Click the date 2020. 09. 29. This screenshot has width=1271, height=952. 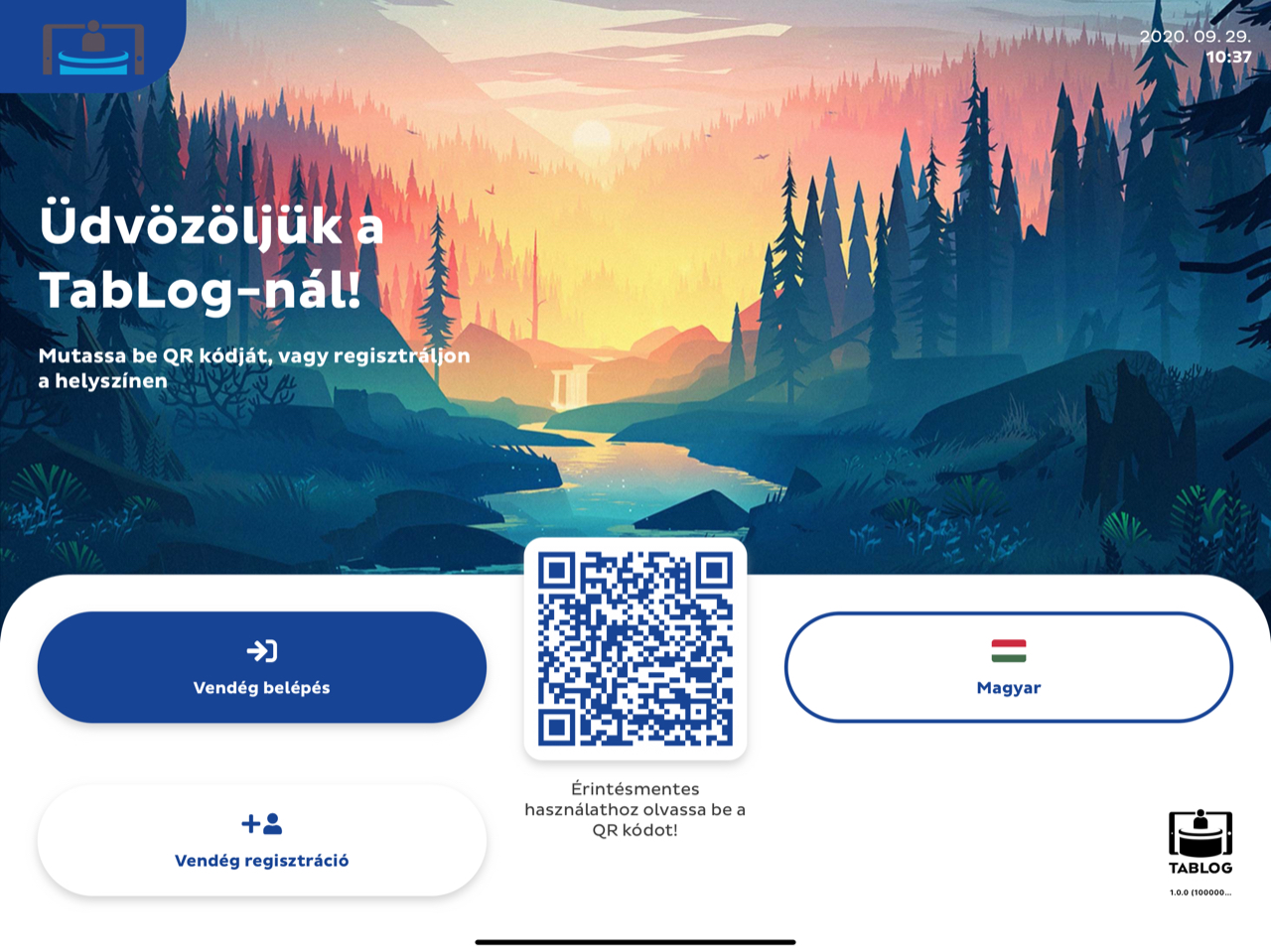(x=1196, y=36)
